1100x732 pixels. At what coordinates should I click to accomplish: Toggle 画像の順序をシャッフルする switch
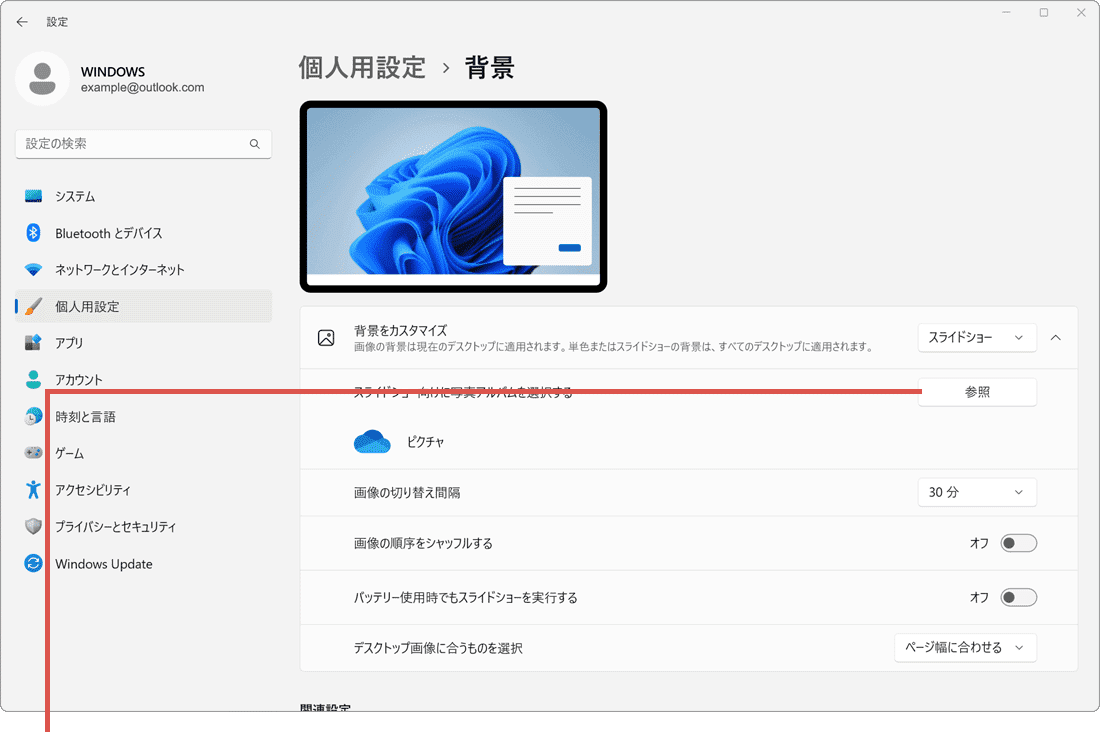(1019, 543)
